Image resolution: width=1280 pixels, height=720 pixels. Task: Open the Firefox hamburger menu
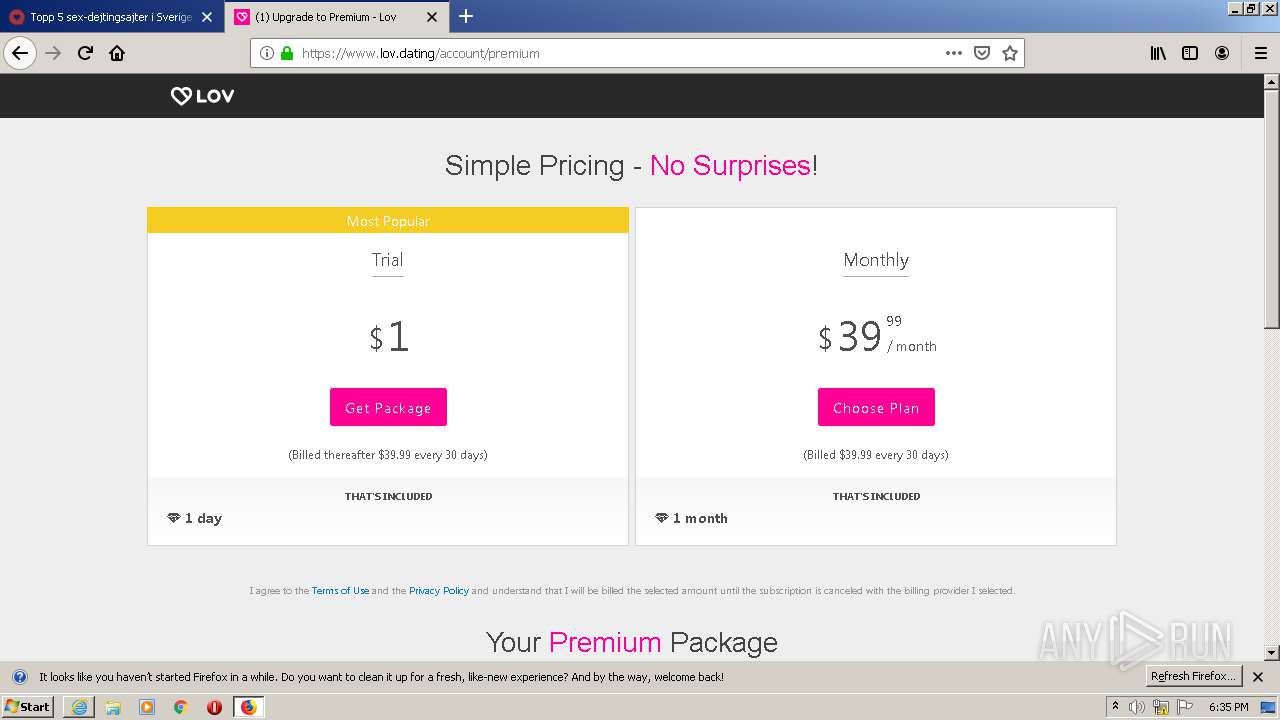(1260, 53)
